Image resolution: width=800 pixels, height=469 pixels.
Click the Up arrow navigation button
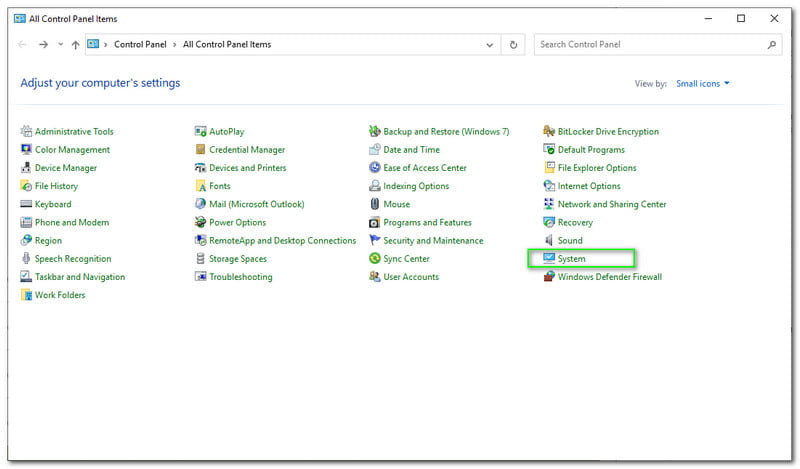[76, 45]
